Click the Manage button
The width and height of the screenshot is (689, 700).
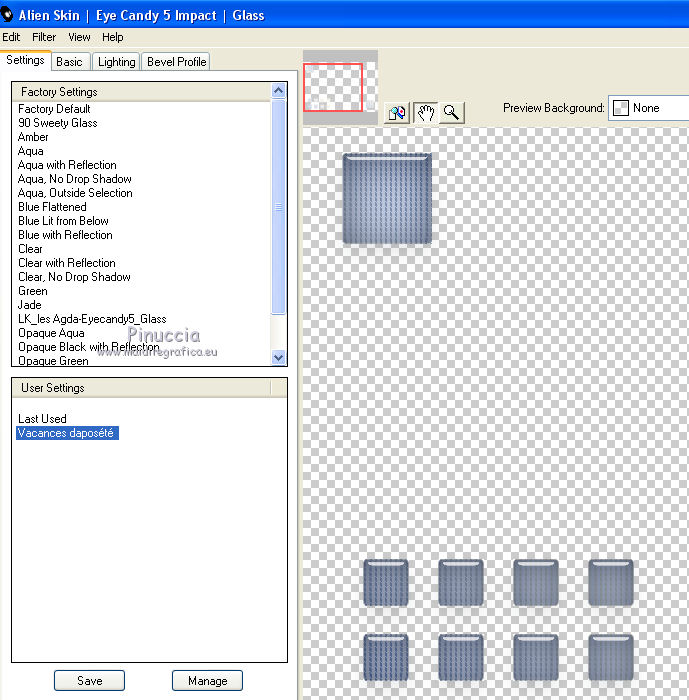tap(208, 680)
